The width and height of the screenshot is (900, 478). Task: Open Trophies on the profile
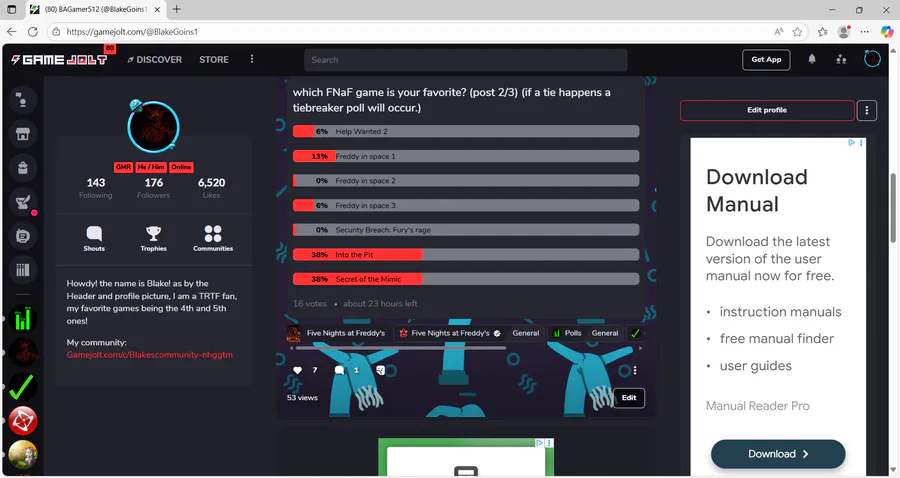click(x=153, y=238)
